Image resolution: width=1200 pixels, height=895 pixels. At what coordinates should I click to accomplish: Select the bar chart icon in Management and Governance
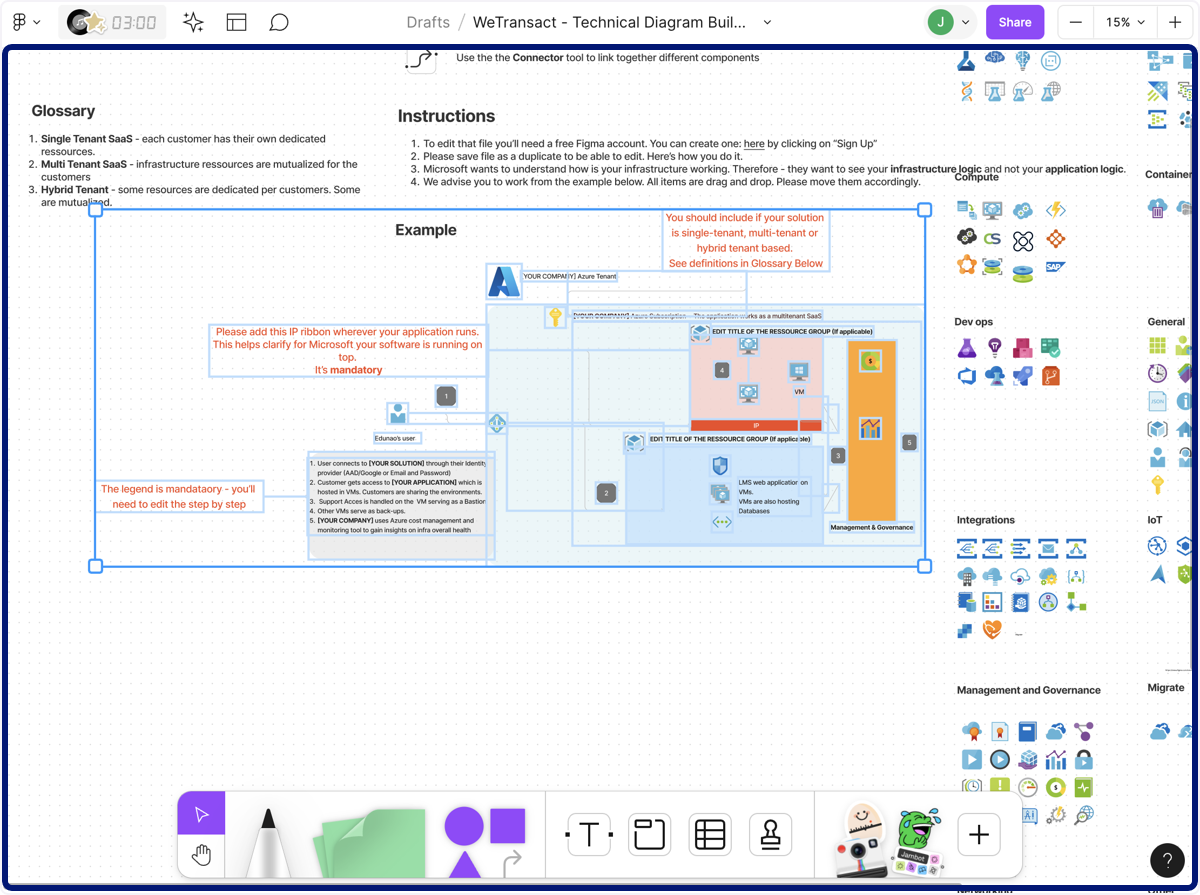(1055, 759)
